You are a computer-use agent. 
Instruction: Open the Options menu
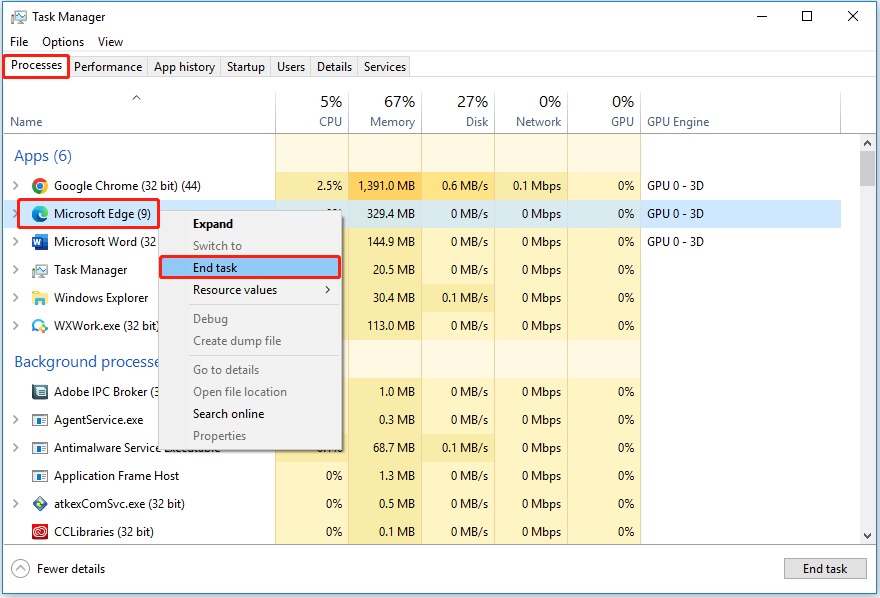click(x=63, y=42)
